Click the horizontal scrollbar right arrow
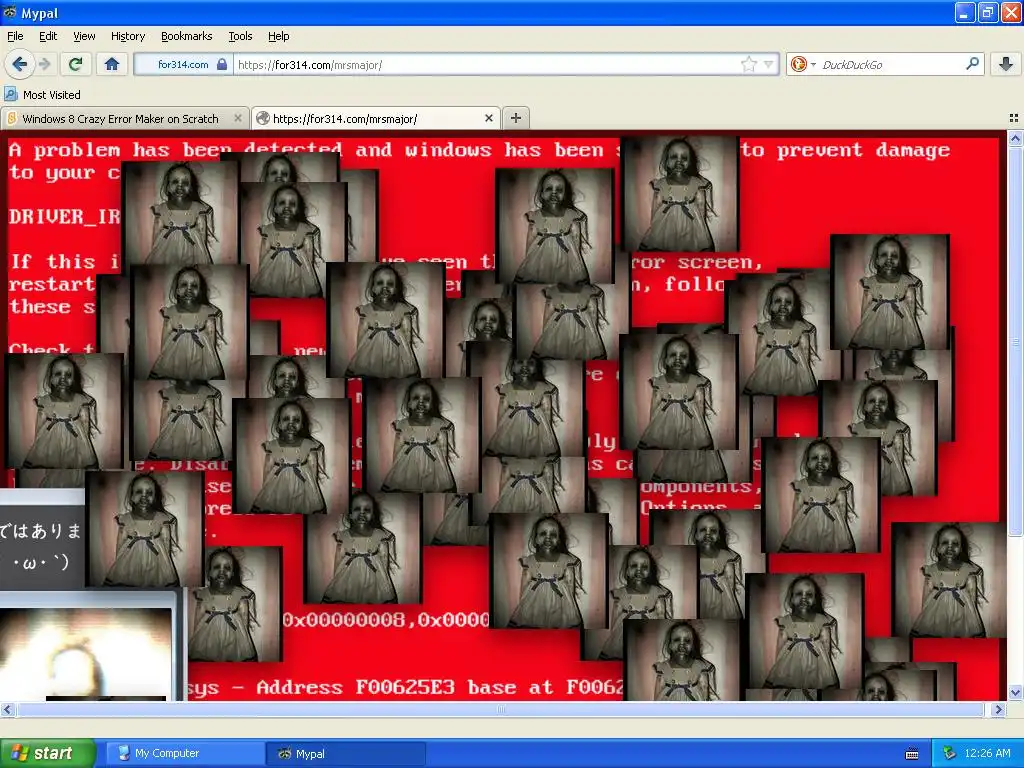Viewport: 1024px width, 768px height. 999,709
